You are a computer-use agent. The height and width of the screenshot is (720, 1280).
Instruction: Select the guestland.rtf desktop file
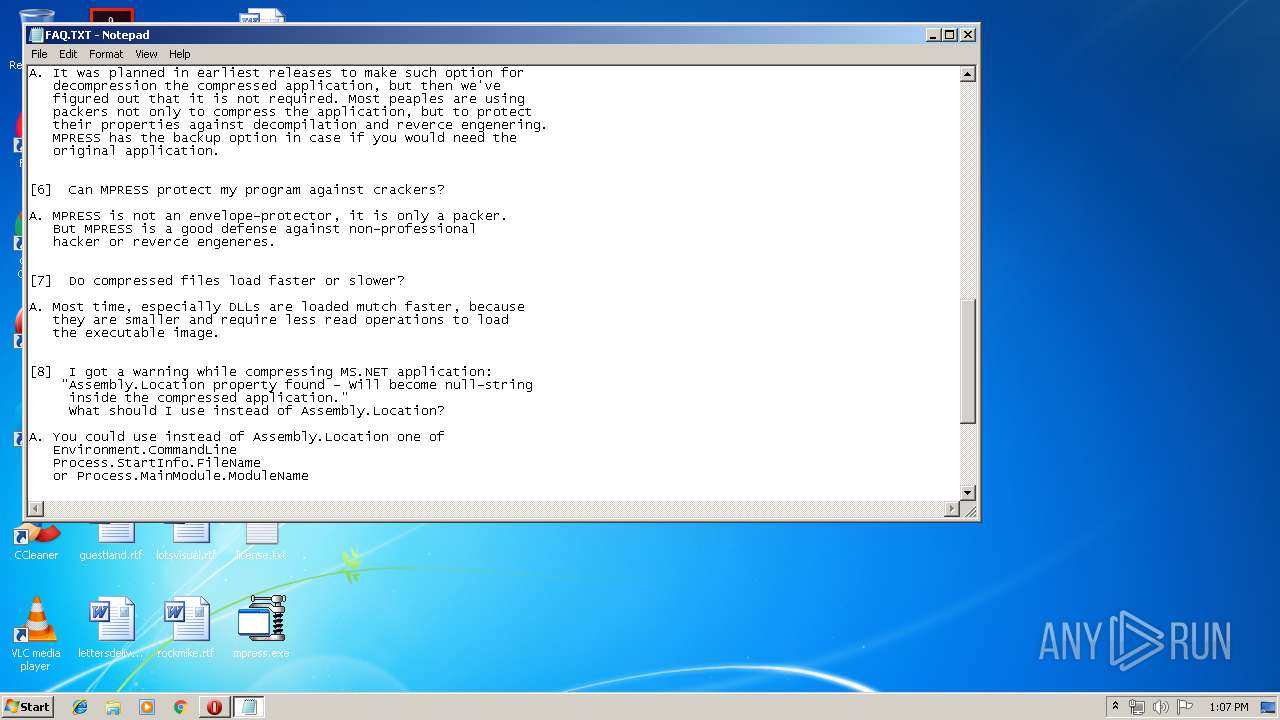pos(111,541)
